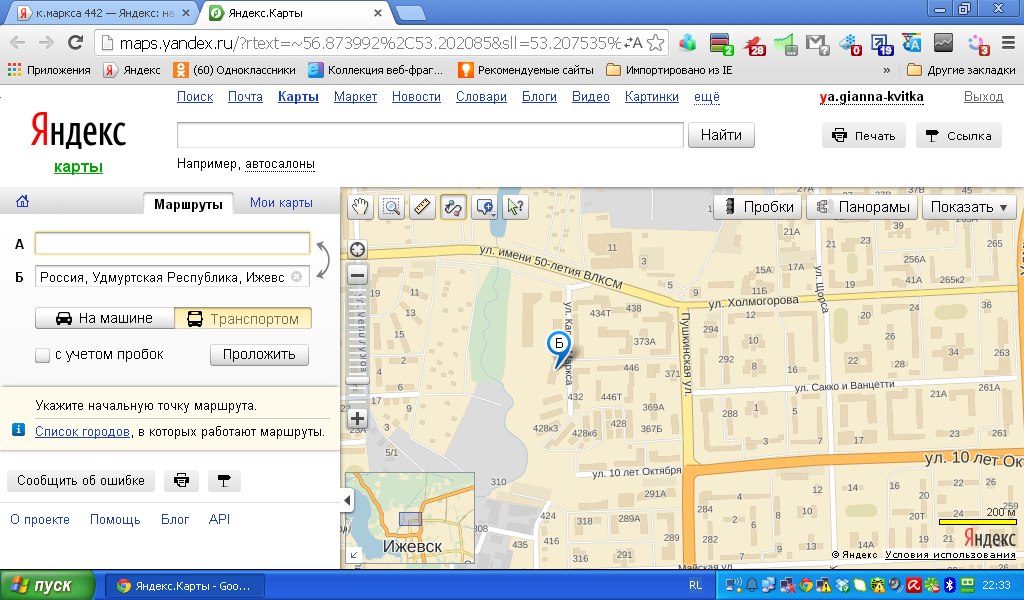Click the Ссылка button in the header
The width and height of the screenshot is (1024, 600).
tap(959, 135)
